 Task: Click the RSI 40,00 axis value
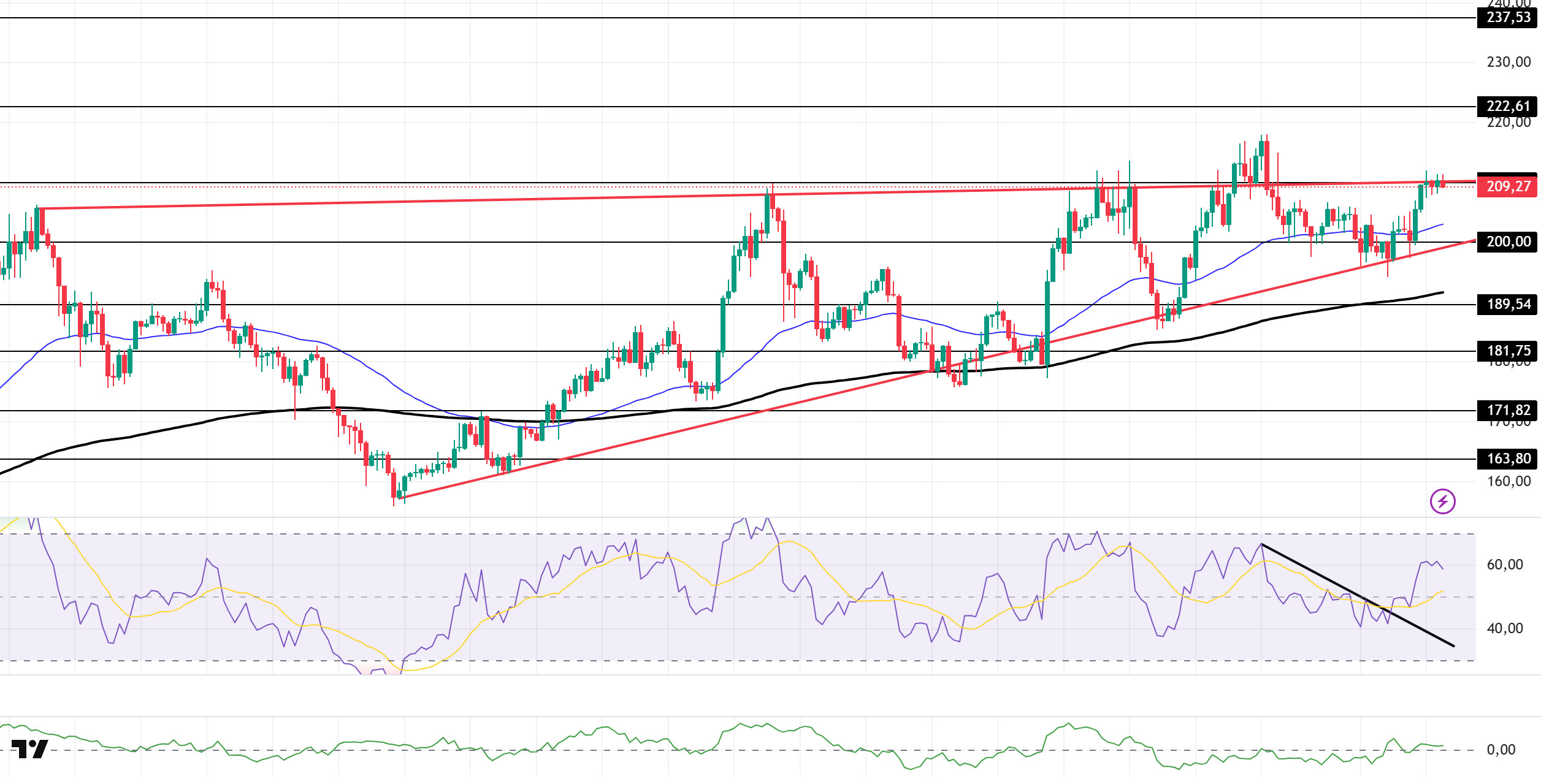pos(1505,628)
